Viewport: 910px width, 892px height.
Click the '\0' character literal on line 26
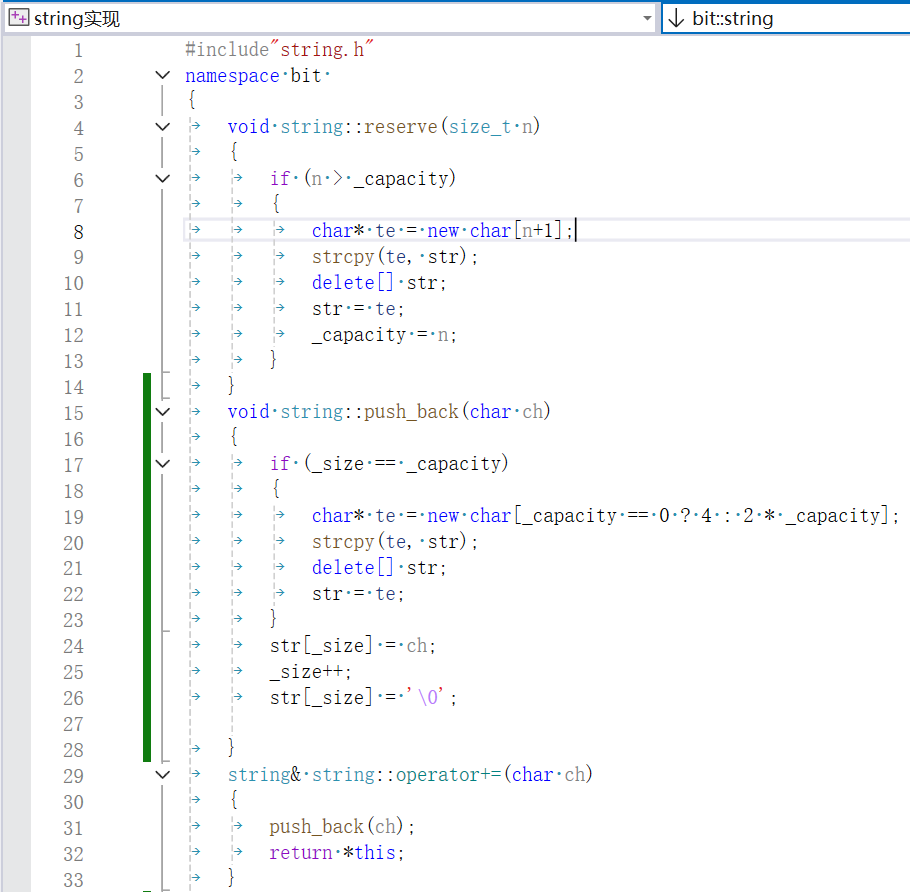click(425, 697)
